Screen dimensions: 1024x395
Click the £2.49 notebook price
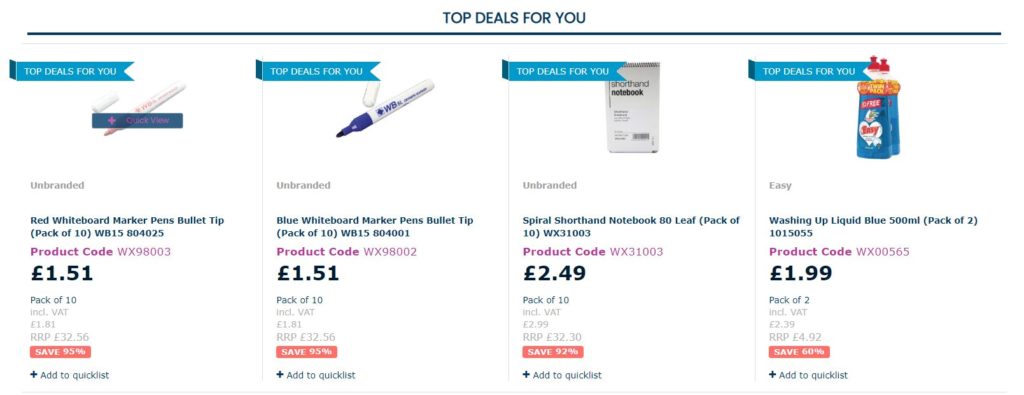554,273
